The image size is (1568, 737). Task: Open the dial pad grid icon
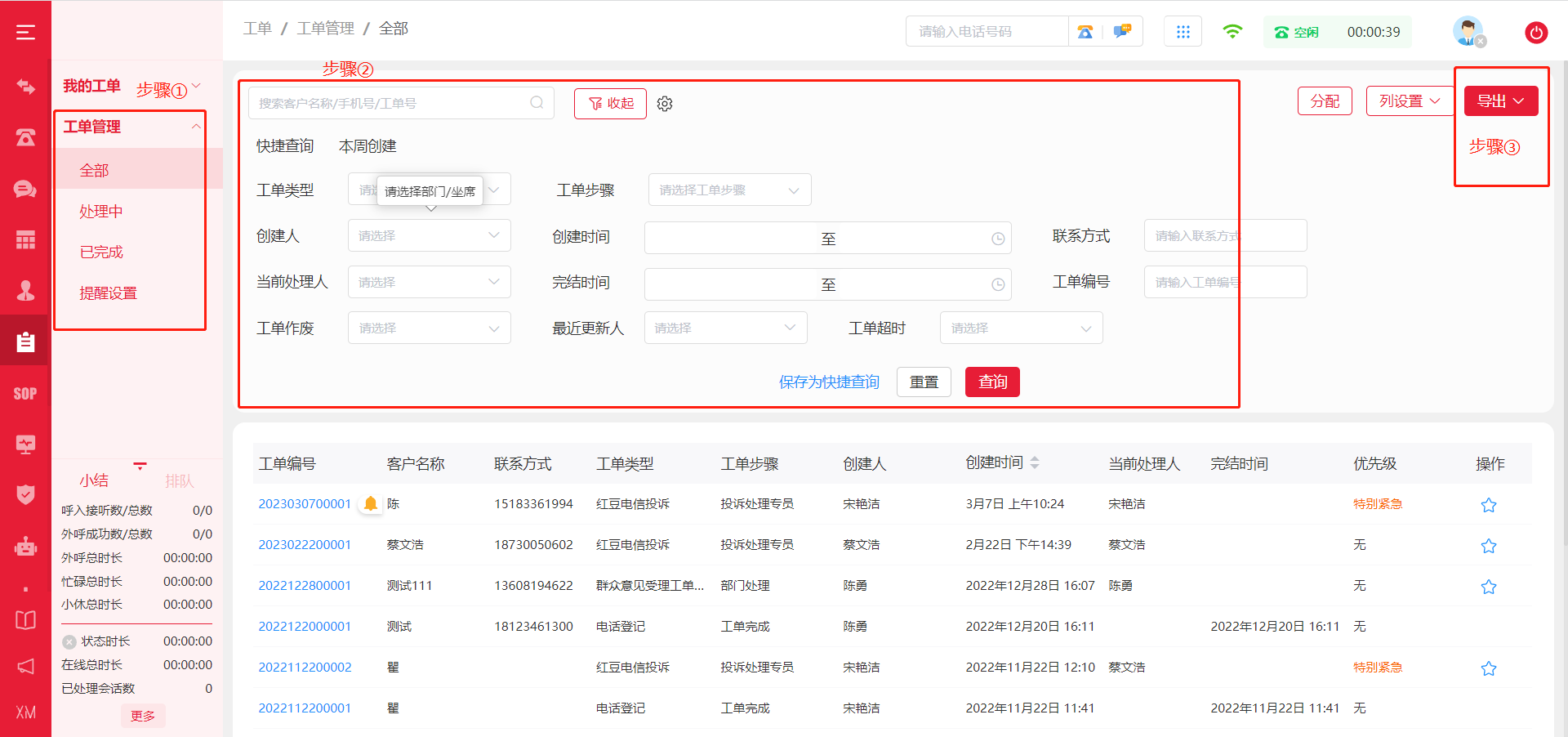(x=1183, y=32)
